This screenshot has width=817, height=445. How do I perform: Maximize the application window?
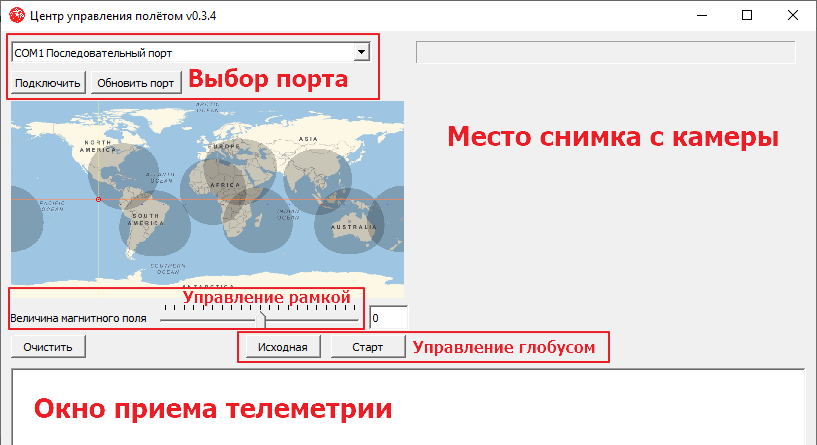click(x=747, y=15)
